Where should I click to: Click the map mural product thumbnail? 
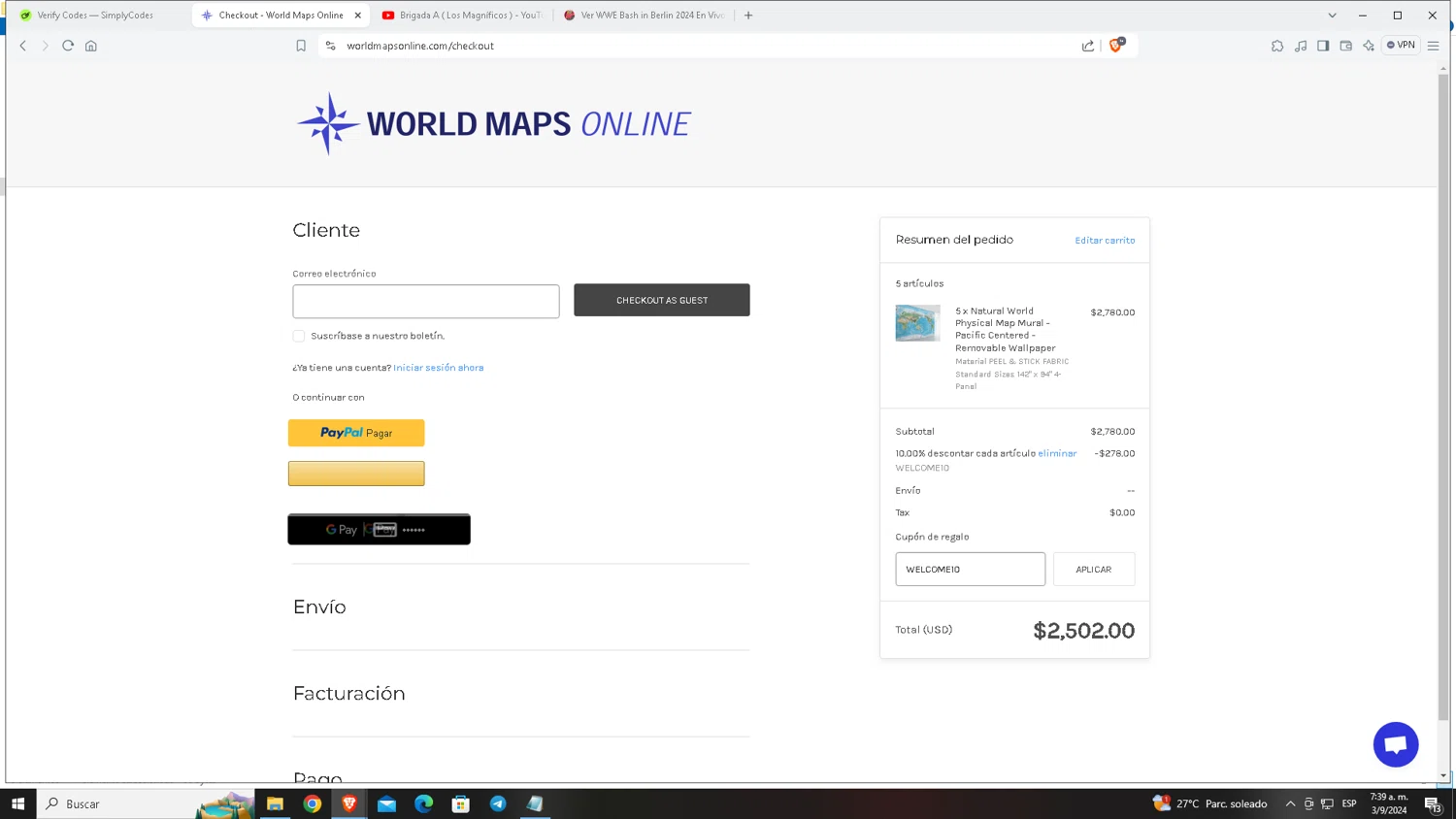[x=917, y=323]
